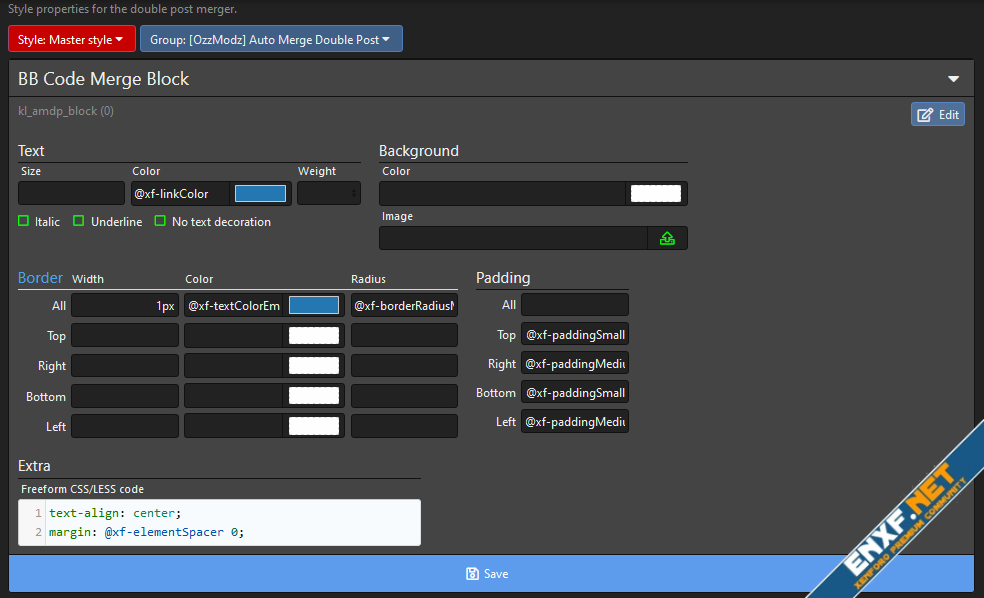Click the Border Top color swatch
The image size is (984, 598).
[x=313, y=336]
